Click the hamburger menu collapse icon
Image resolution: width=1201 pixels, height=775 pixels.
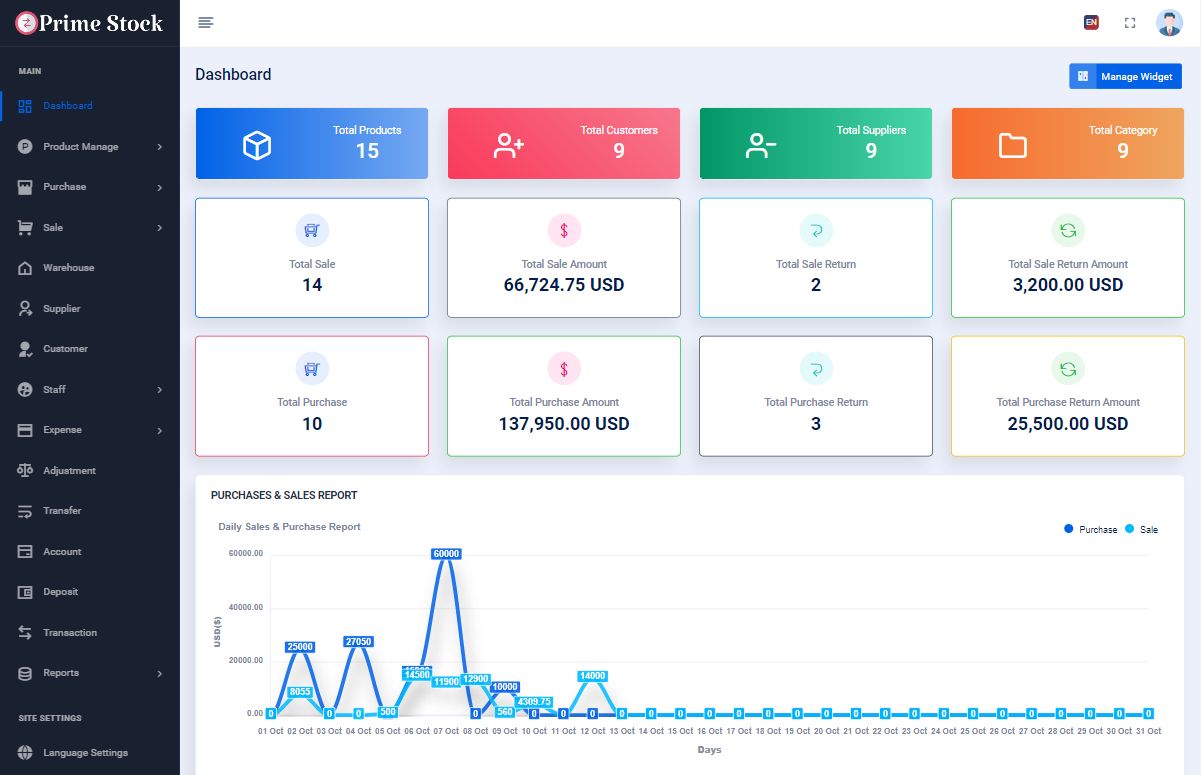206,23
